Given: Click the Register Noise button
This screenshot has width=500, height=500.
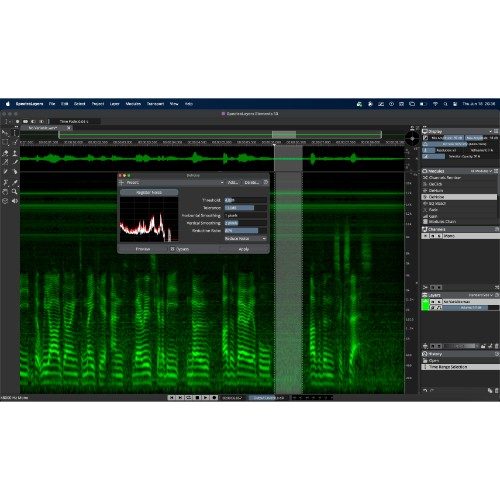Looking at the screenshot, I should coord(149,193).
